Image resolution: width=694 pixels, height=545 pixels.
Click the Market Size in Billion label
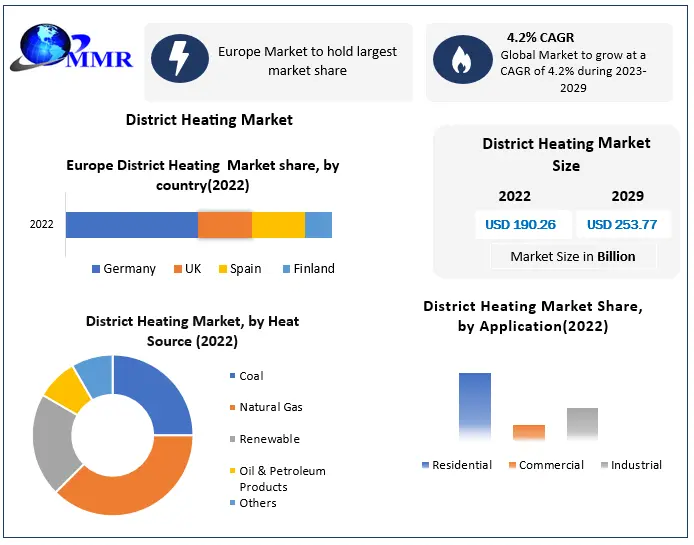572,257
